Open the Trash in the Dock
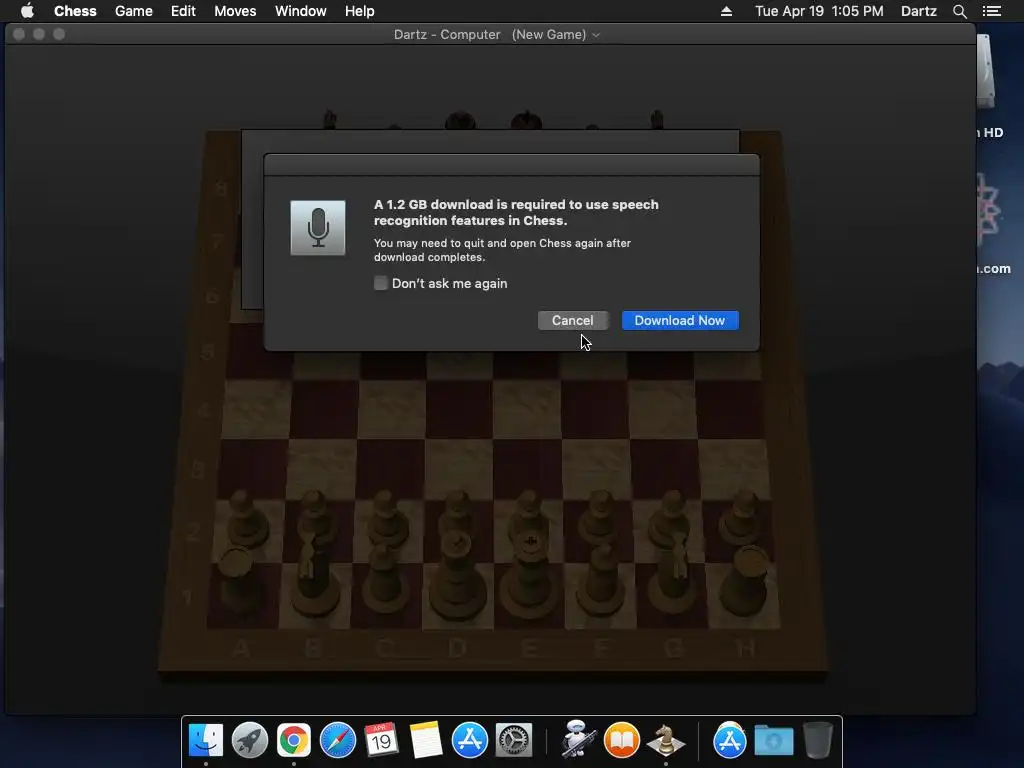 click(x=818, y=741)
